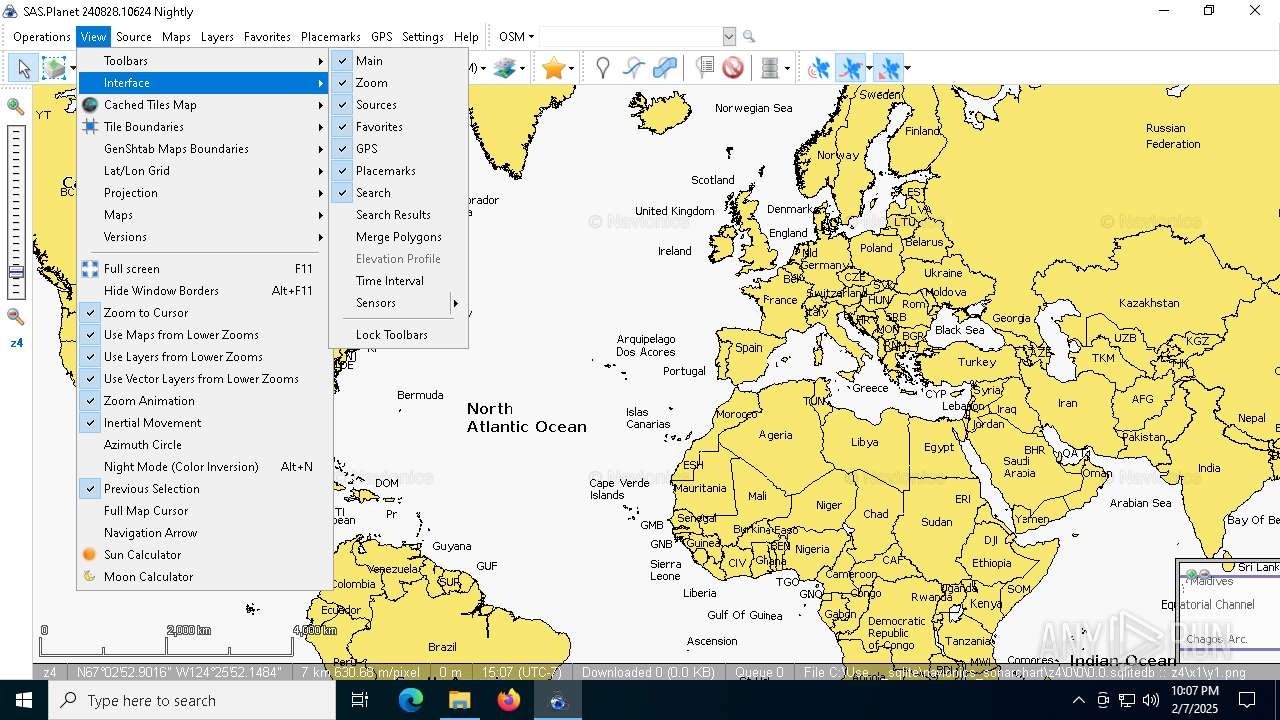Uncheck the Sources toolbar option
Screen dimensions: 1280x720
(x=398, y=105)
